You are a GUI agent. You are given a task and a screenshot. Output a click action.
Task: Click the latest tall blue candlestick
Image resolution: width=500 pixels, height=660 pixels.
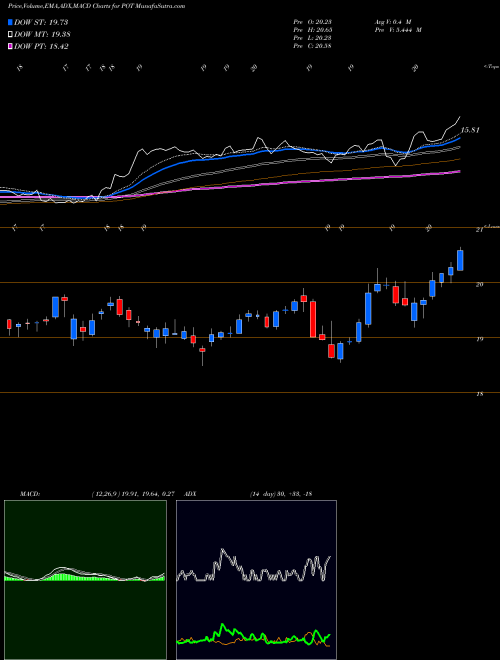coord(460,260)
